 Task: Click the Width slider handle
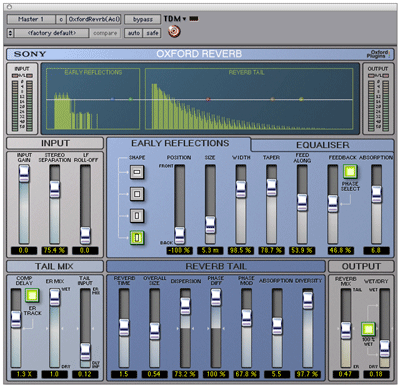click(x=241, y=189)
